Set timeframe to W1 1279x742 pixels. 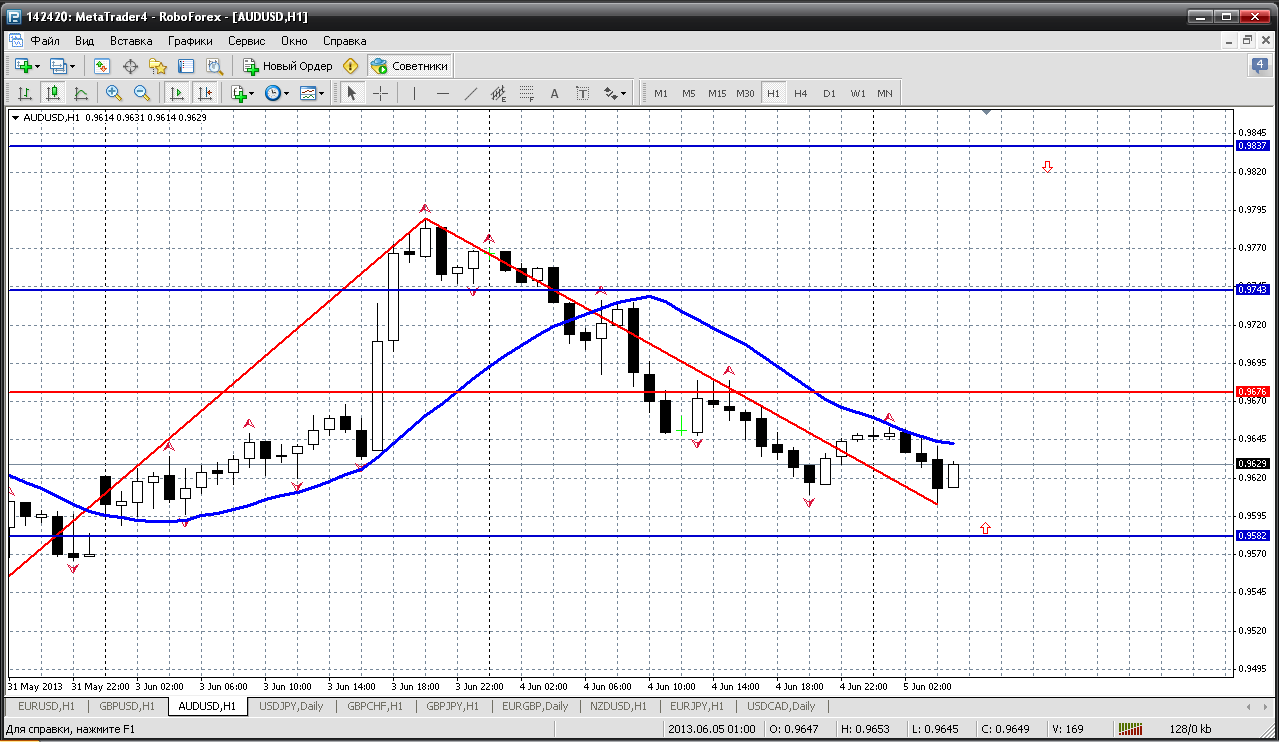click(858, 93)
